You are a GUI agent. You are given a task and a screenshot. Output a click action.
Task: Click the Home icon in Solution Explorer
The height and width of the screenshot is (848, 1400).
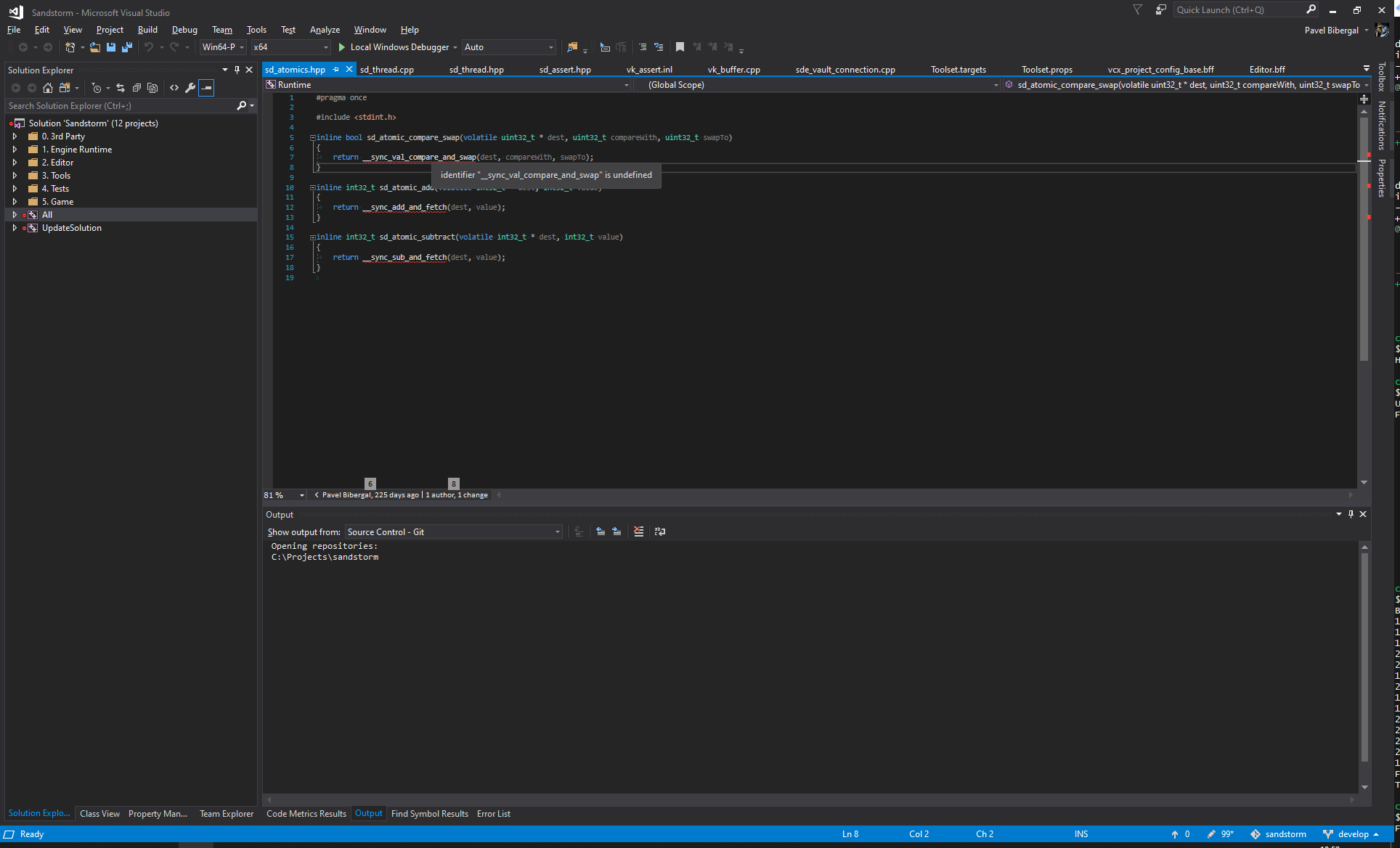click(x=48, y=88)
